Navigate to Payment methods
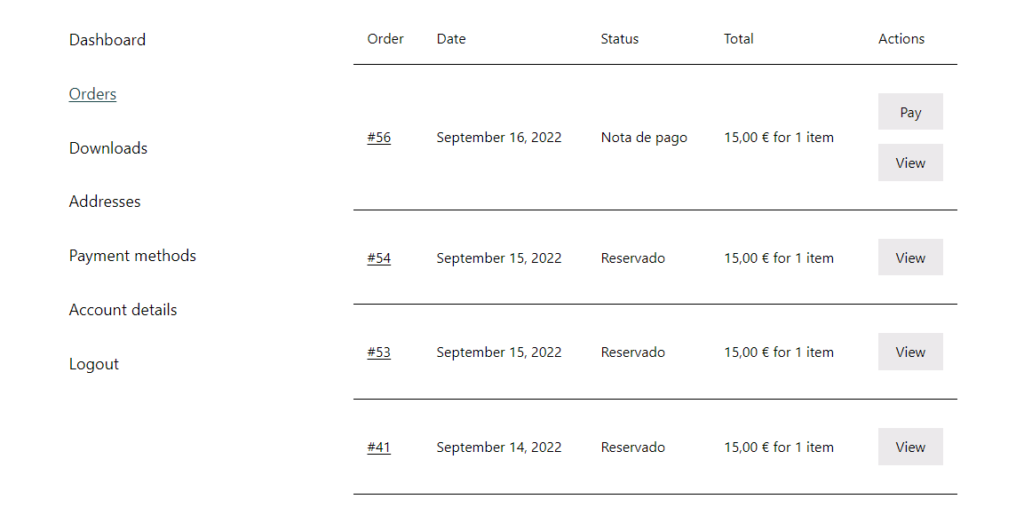This screenshot has height=507, width=1024. coord(132,256)
